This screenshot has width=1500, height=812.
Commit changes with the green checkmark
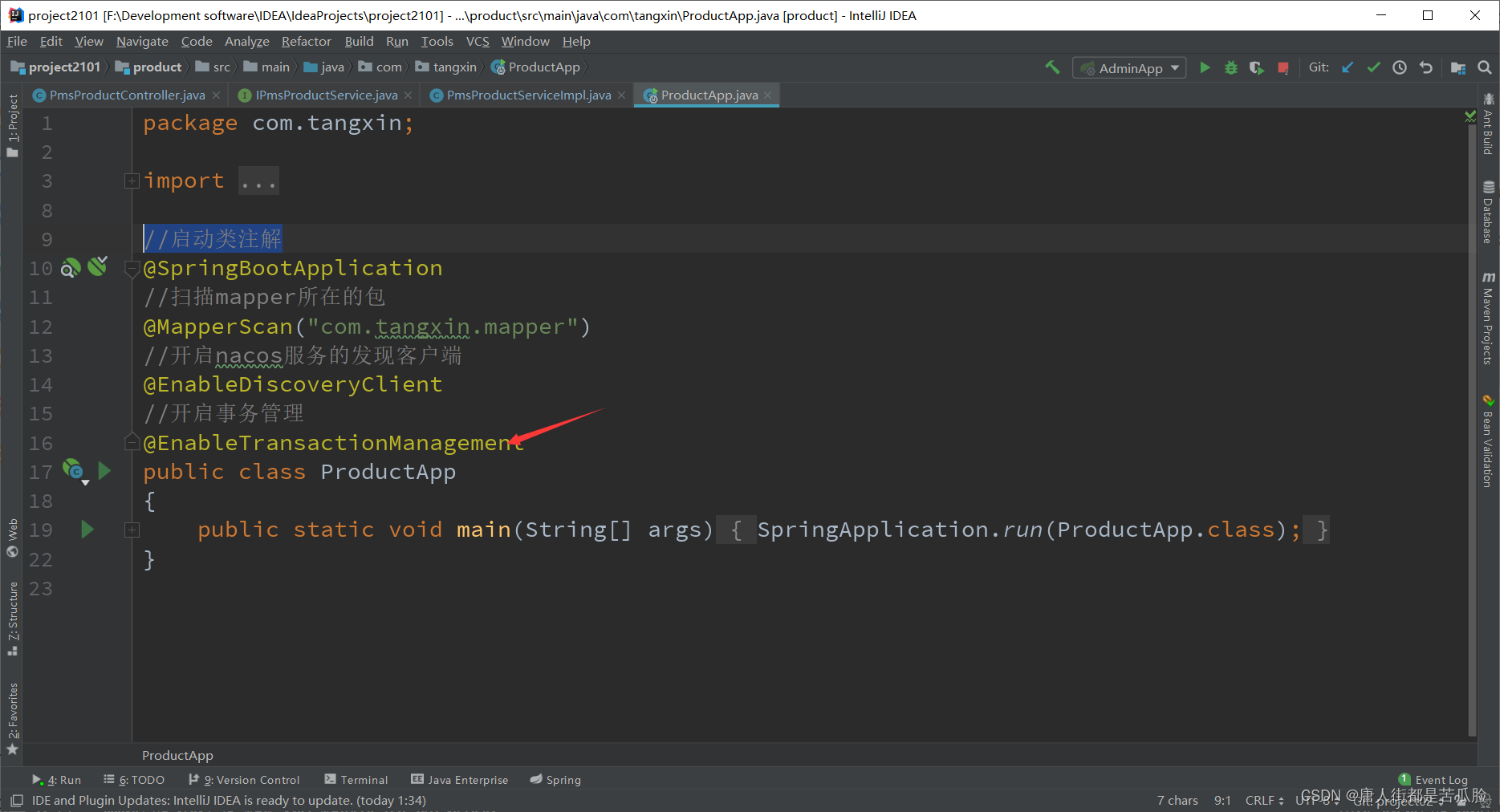1374,67
